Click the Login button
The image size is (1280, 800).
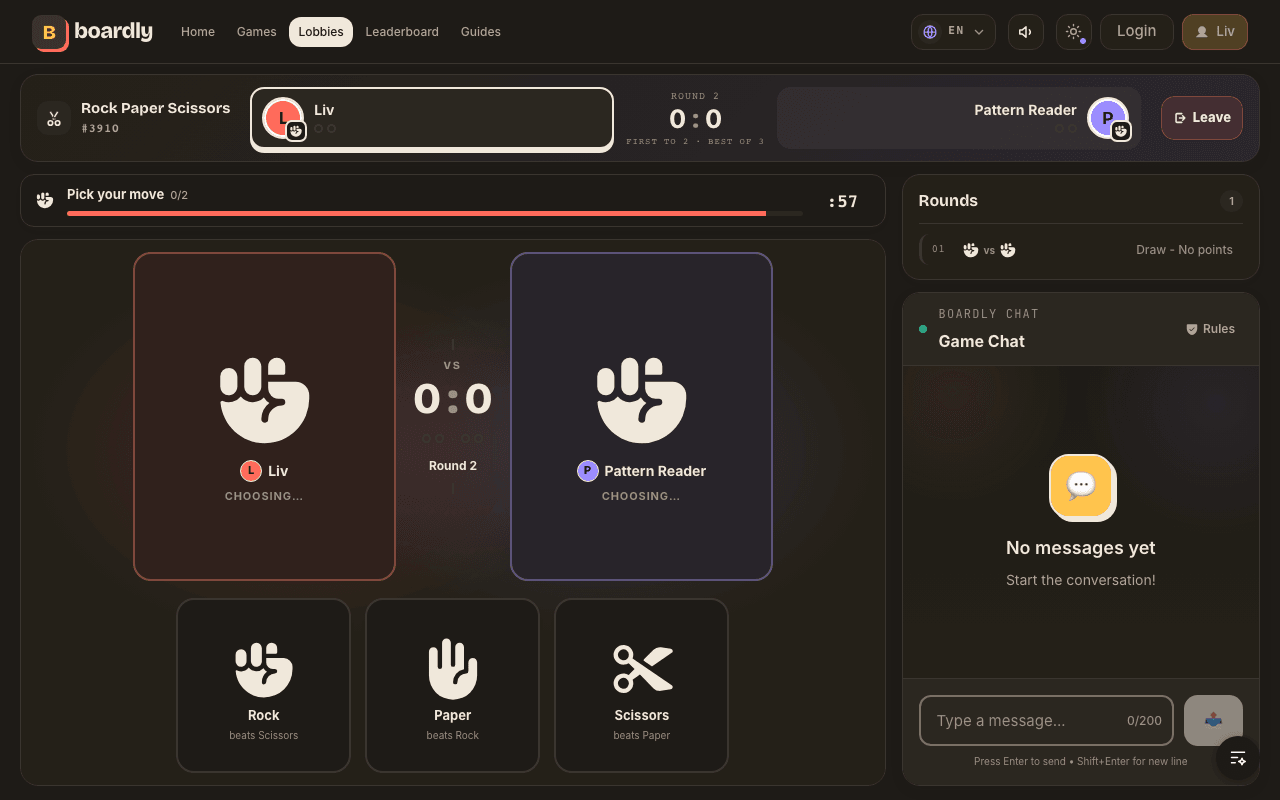coord(1136,32)
